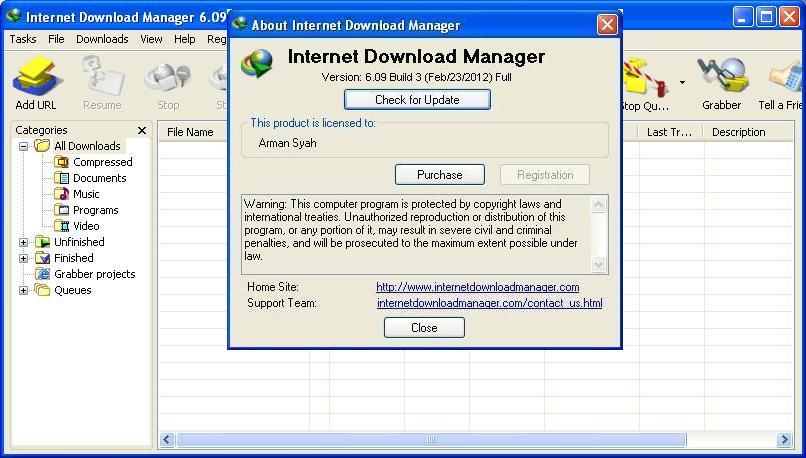The image size is (806, 458).
Task: Open the contact_us.html support link
Action: (x=489, y=303)
